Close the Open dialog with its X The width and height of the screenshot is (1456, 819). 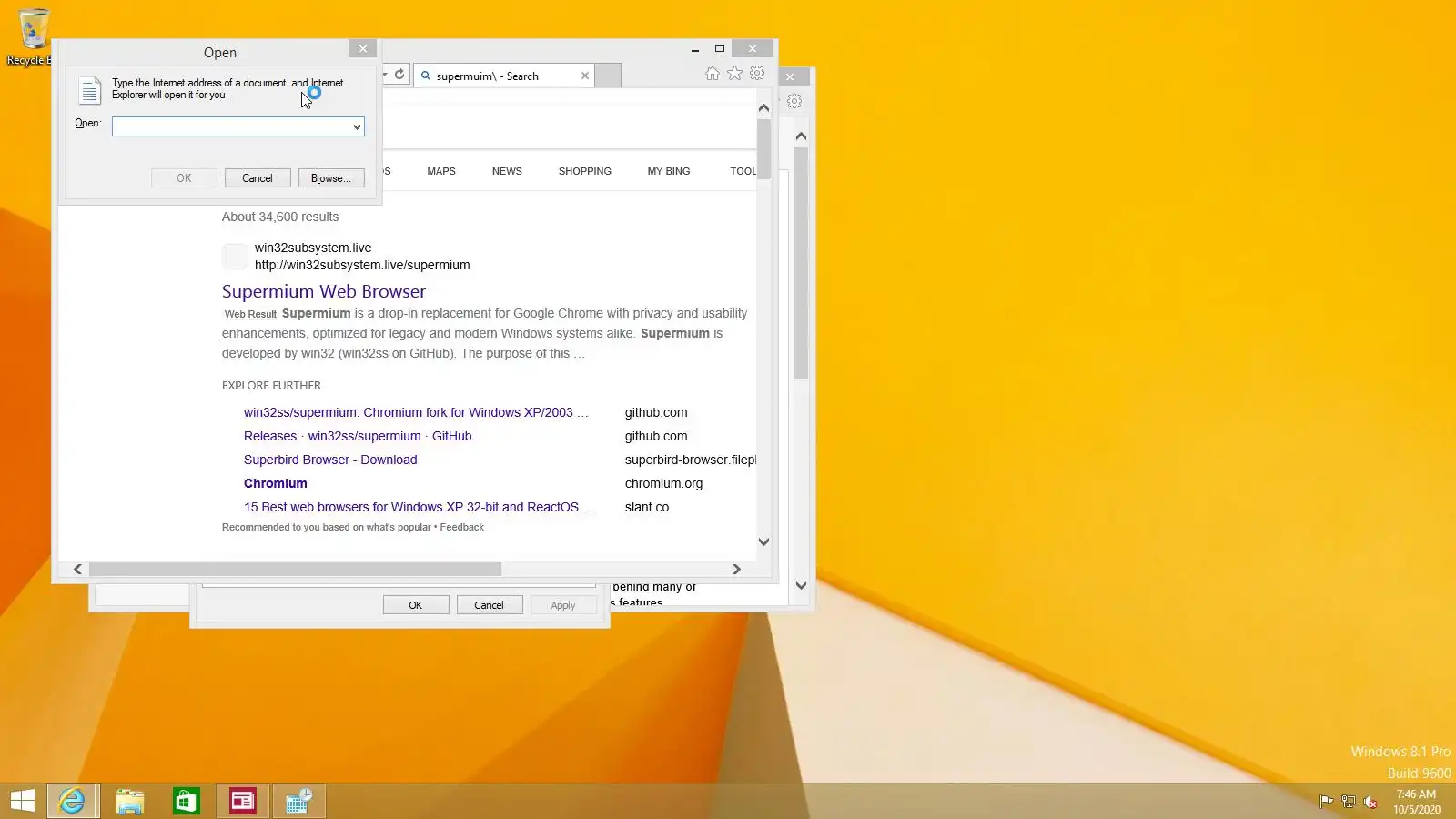(363, 49)
